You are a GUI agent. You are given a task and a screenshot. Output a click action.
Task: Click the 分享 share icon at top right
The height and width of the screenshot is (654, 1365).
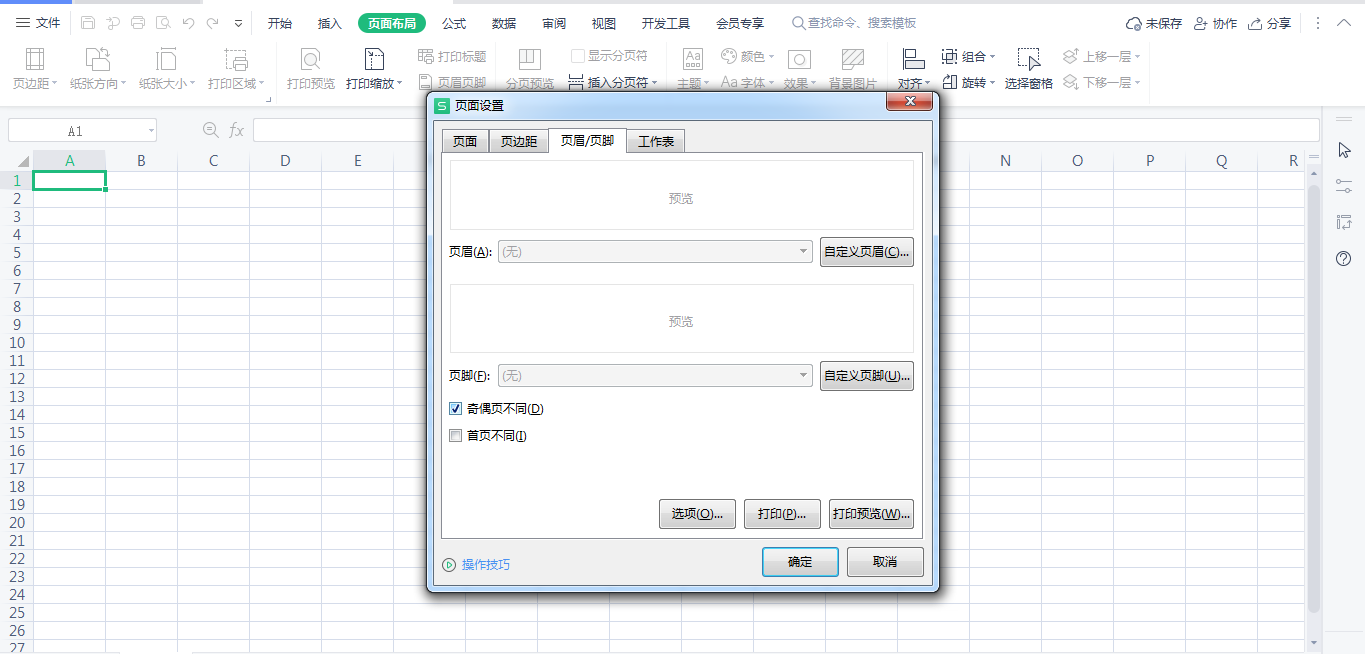[x=1256, y=23]
